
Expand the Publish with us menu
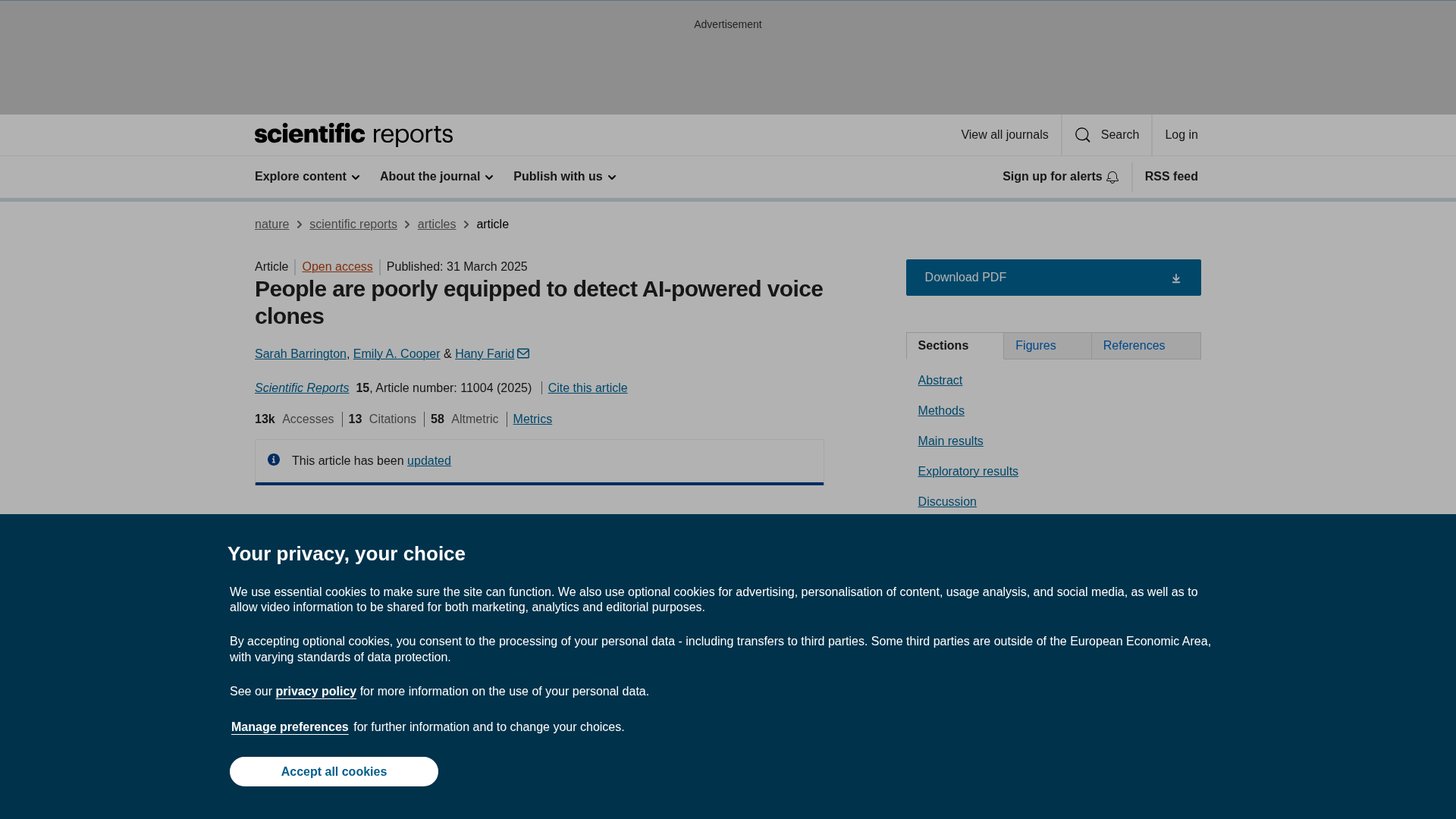(564, 177)
